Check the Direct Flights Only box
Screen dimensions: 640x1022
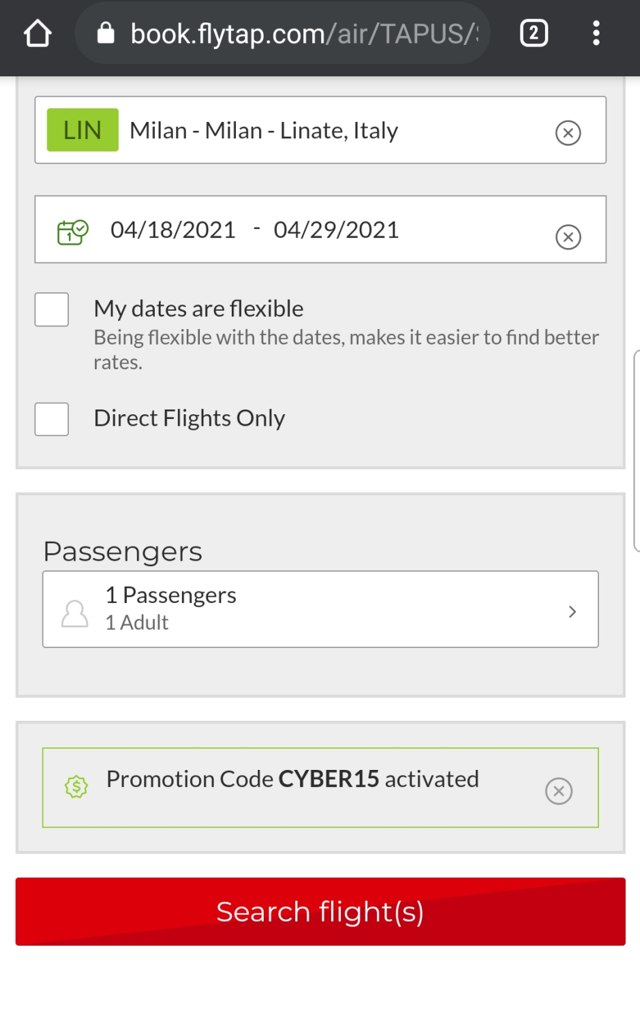[52, 419]
